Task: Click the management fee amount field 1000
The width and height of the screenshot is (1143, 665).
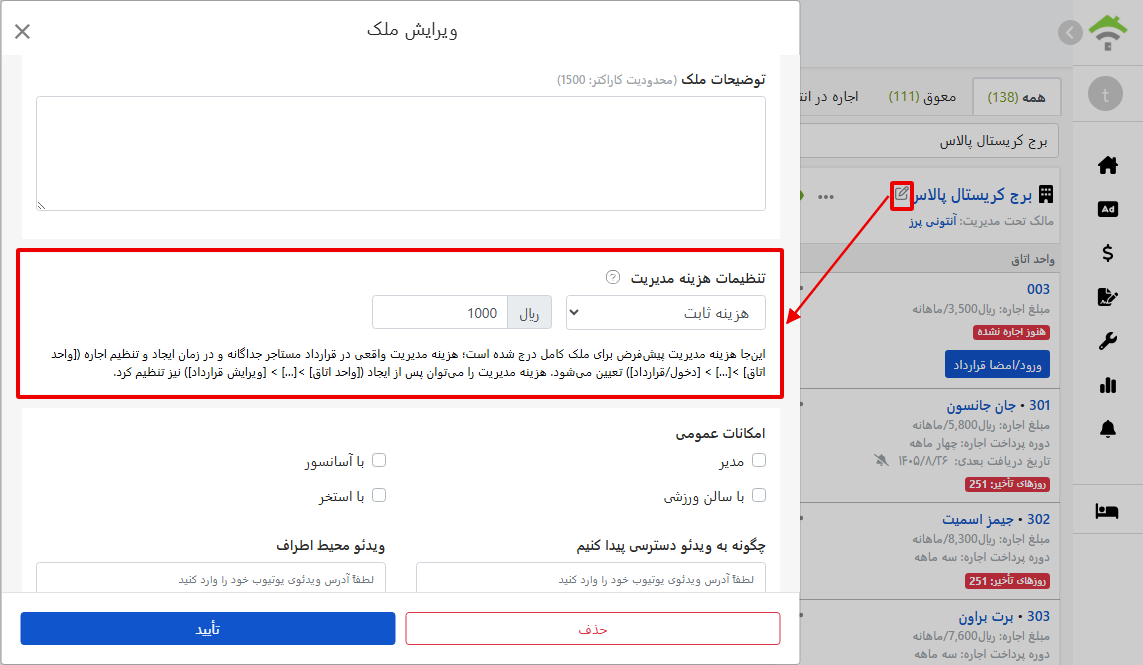Action: pyautogui.click(x=440, y=313)
